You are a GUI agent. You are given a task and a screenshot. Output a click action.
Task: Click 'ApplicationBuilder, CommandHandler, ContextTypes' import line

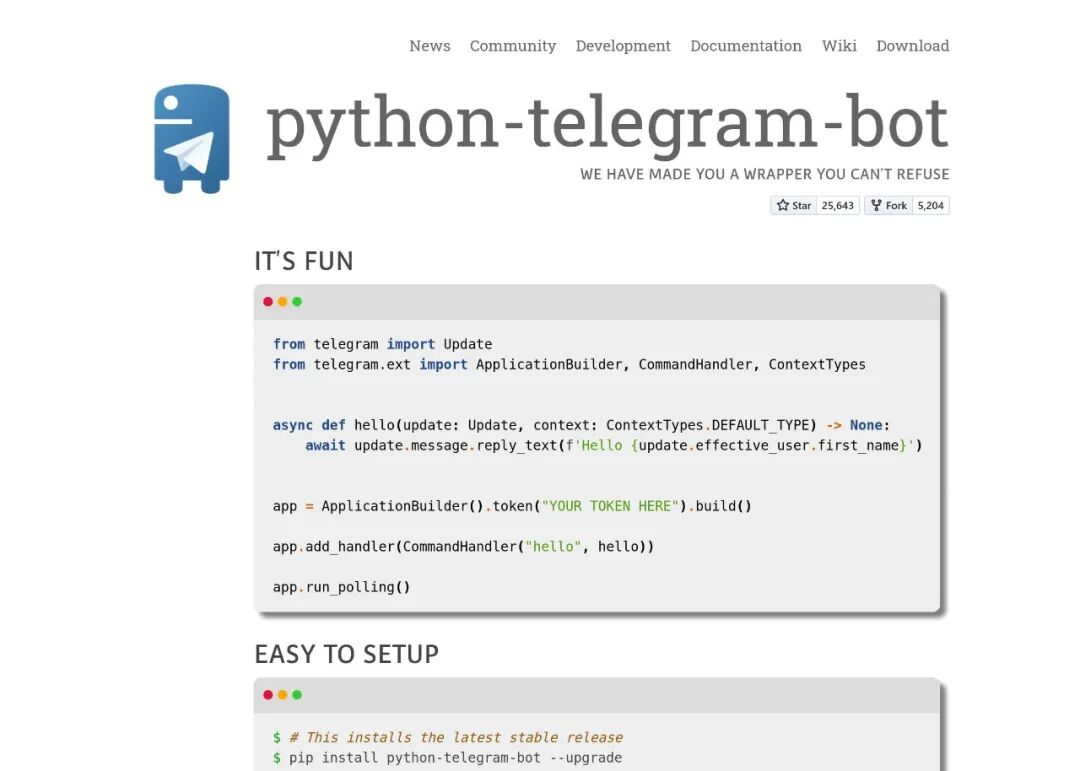click(x=569, y=364)
